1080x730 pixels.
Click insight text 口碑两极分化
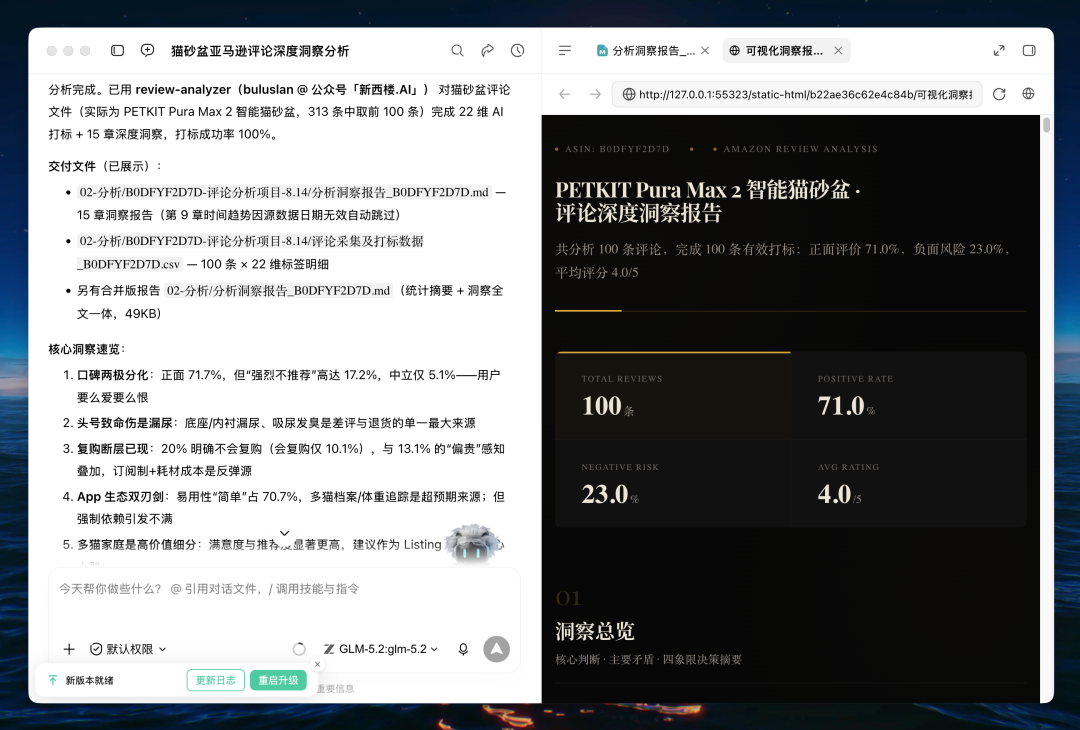tap(112, 375)
